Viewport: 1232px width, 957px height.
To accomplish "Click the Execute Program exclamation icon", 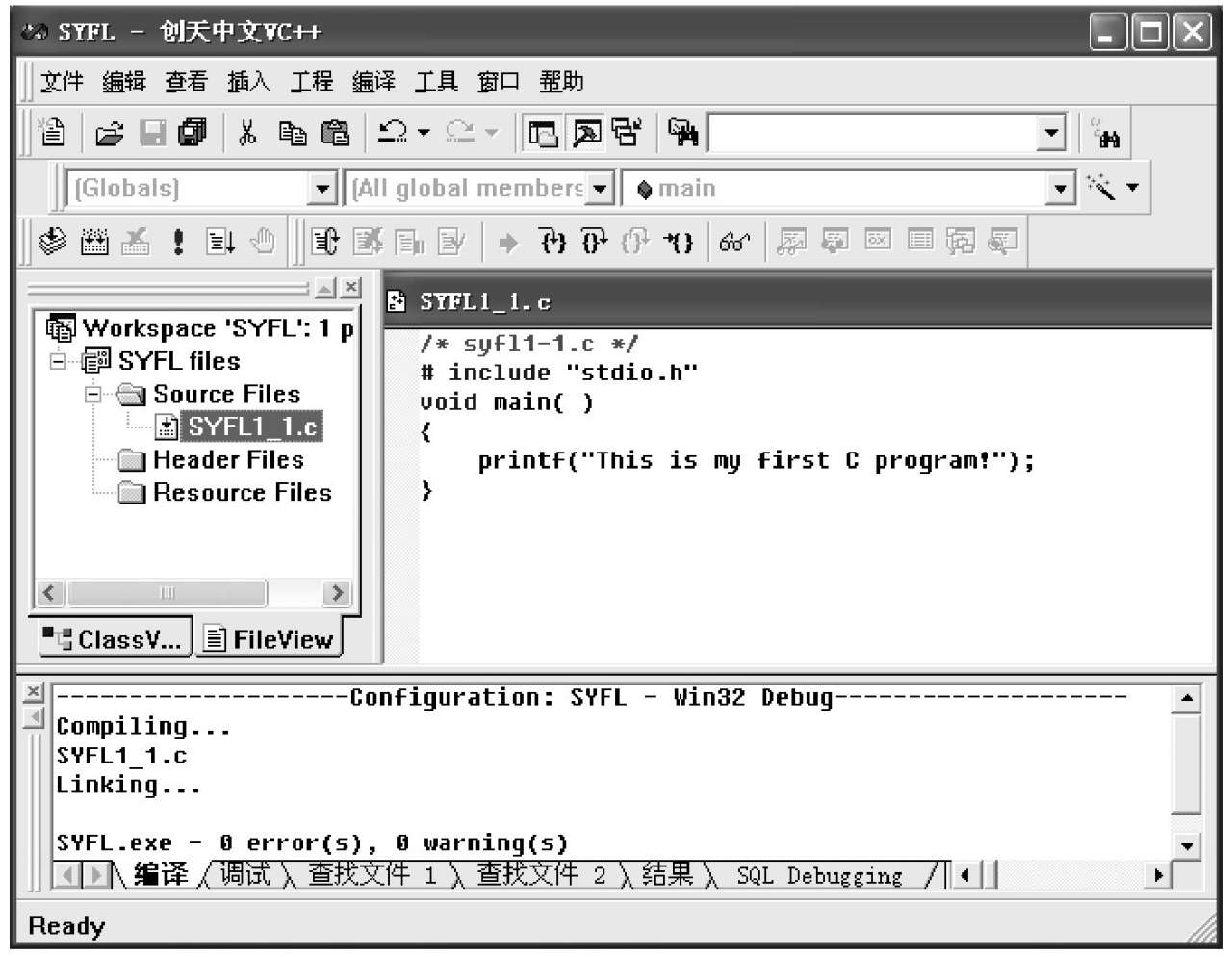I will [177, 242].
